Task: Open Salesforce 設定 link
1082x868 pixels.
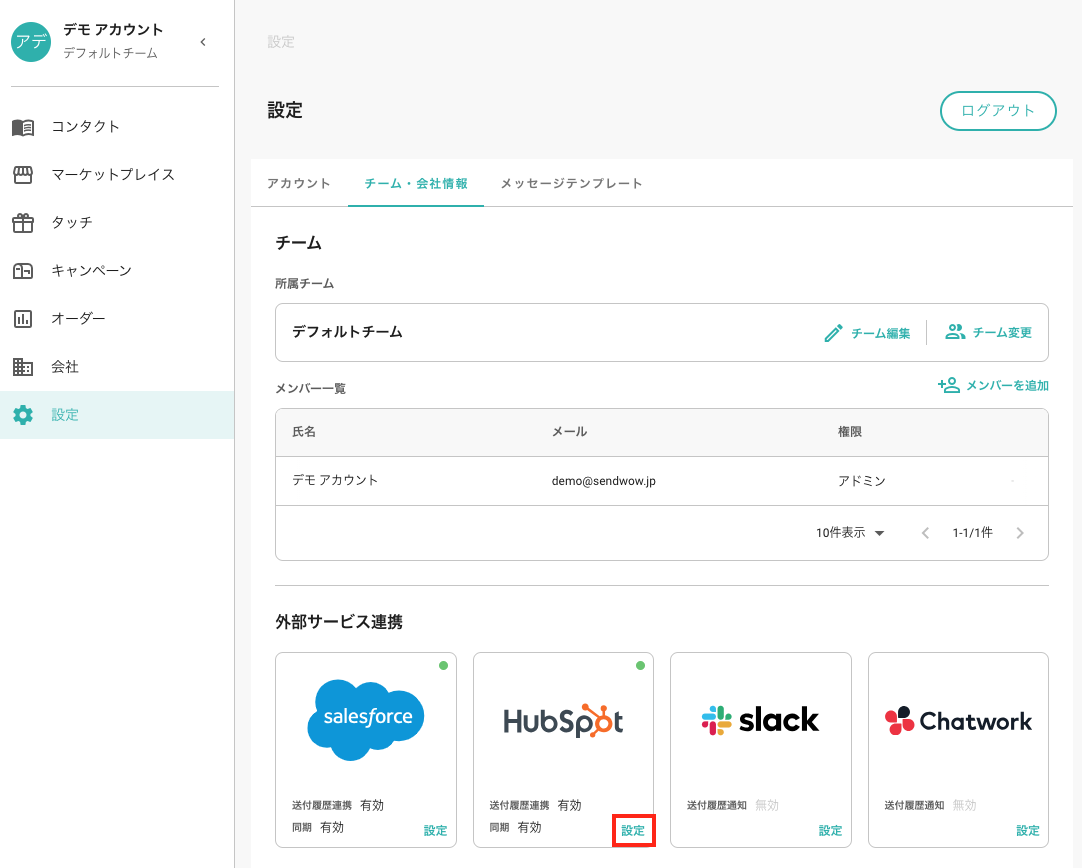Action: [435, 831]
